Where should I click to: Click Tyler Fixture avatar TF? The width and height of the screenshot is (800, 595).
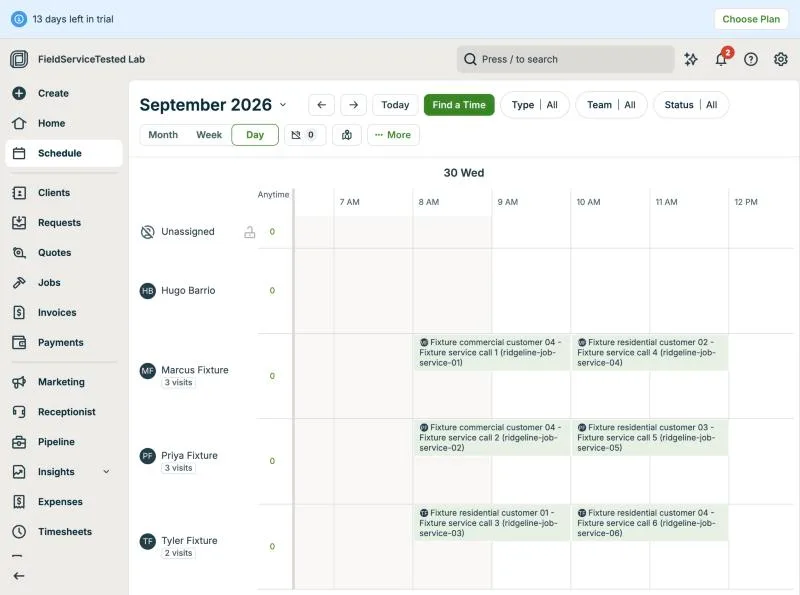pyautogui.click(x=147, y=541)
